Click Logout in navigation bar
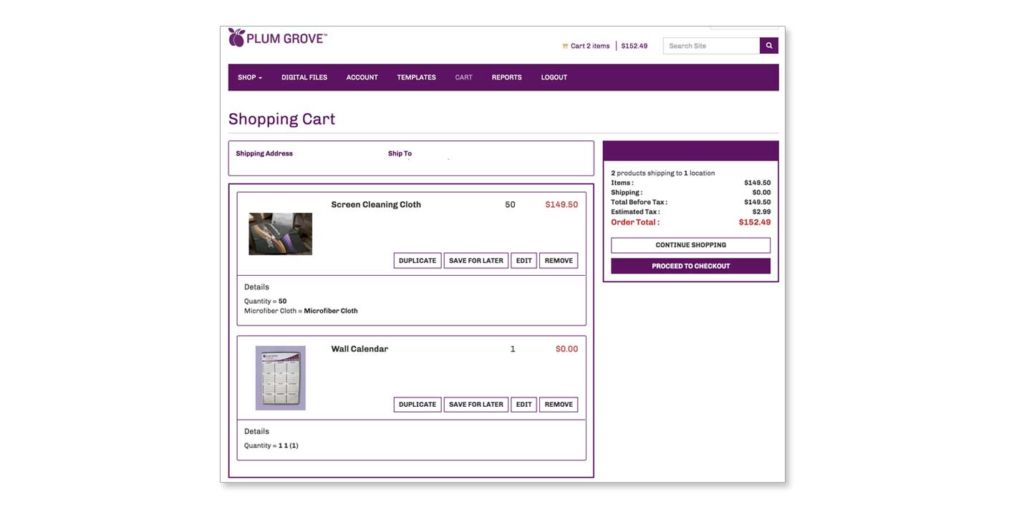1024x510 pixels. [x=554, y=78]
